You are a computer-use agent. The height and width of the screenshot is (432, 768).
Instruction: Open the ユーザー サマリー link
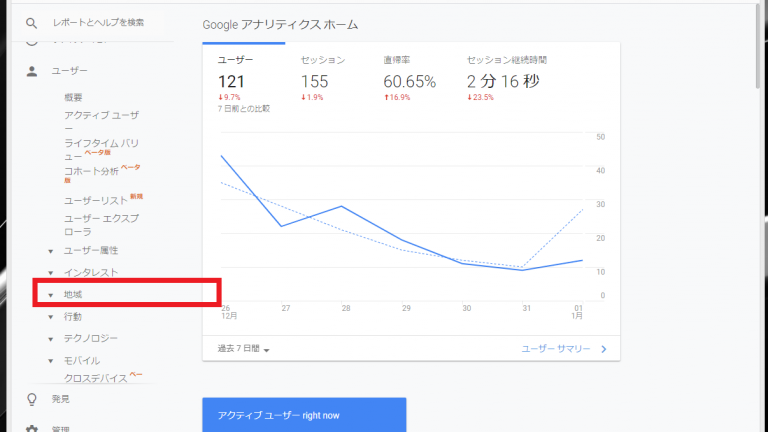tap(556, 349)
